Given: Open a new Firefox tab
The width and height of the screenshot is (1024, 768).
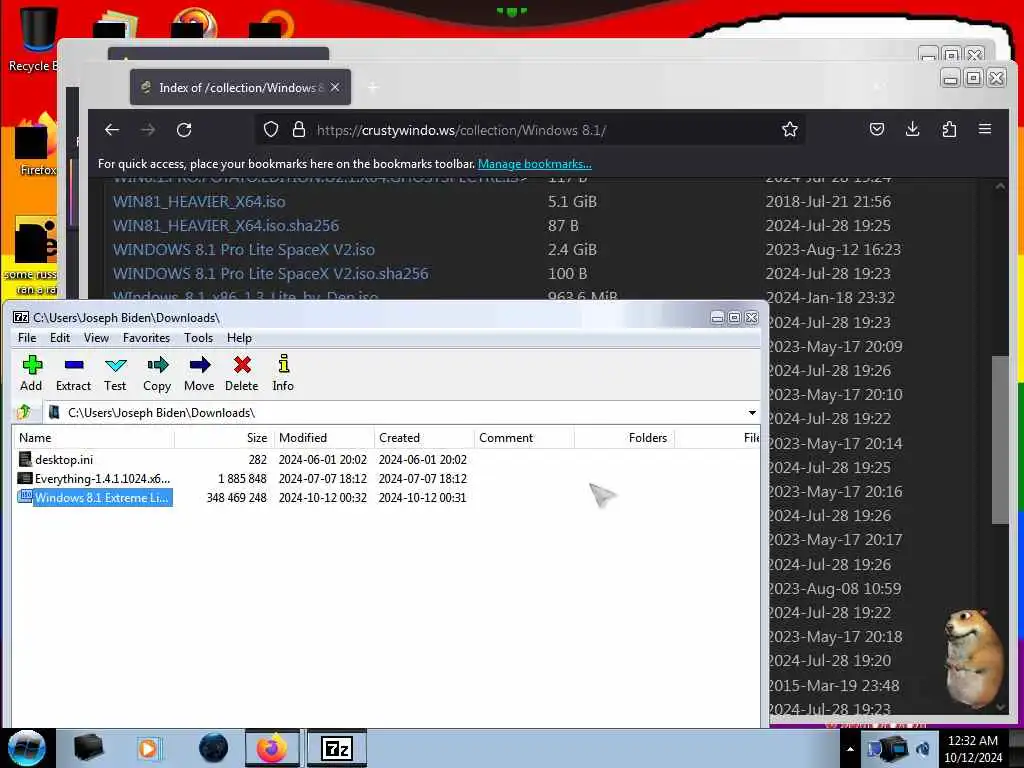Looking at the screenshot, I should tap(373, 88).
